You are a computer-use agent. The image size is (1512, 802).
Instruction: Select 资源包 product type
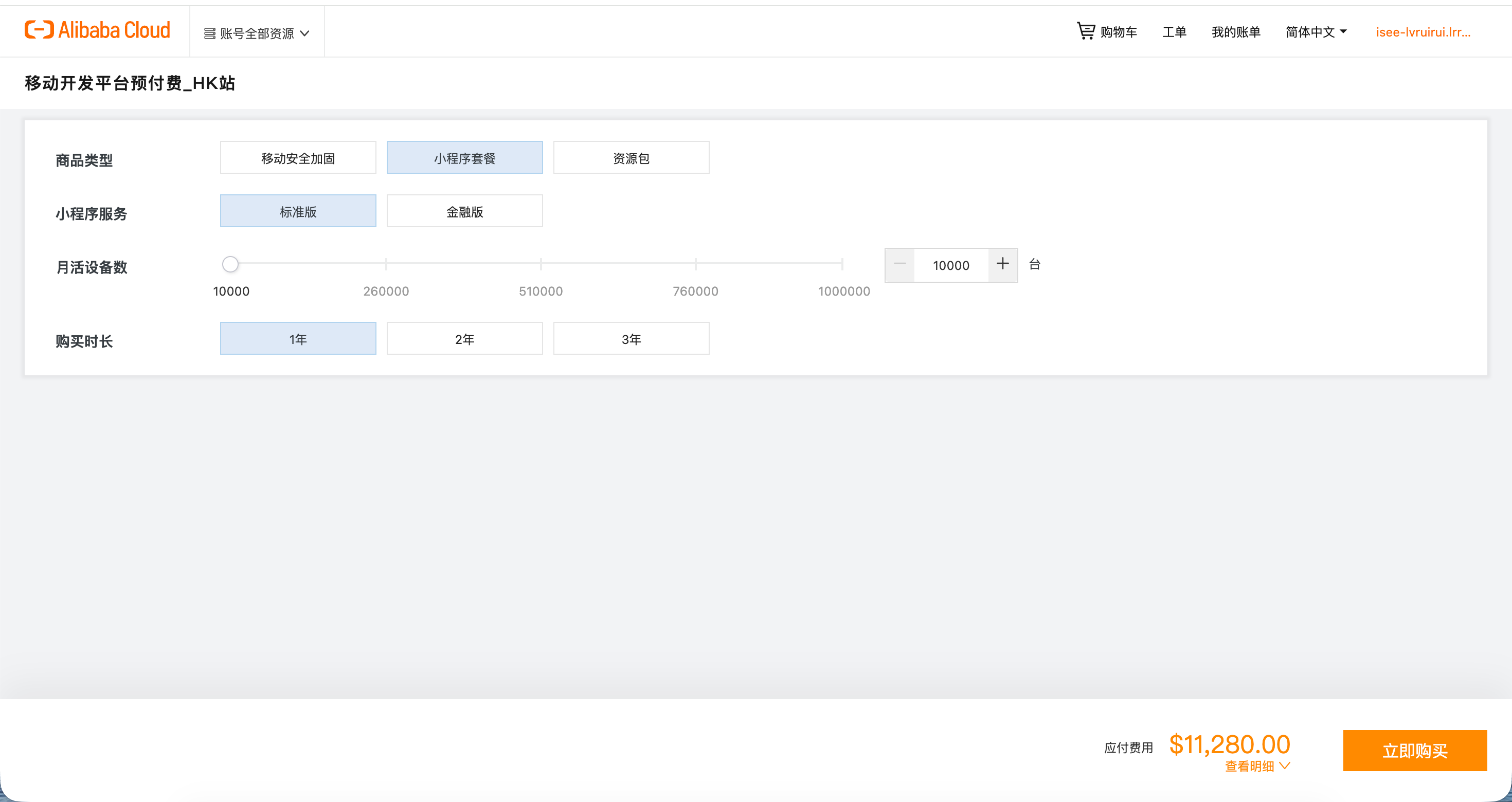pyautogui.click(x=631, y=158)
